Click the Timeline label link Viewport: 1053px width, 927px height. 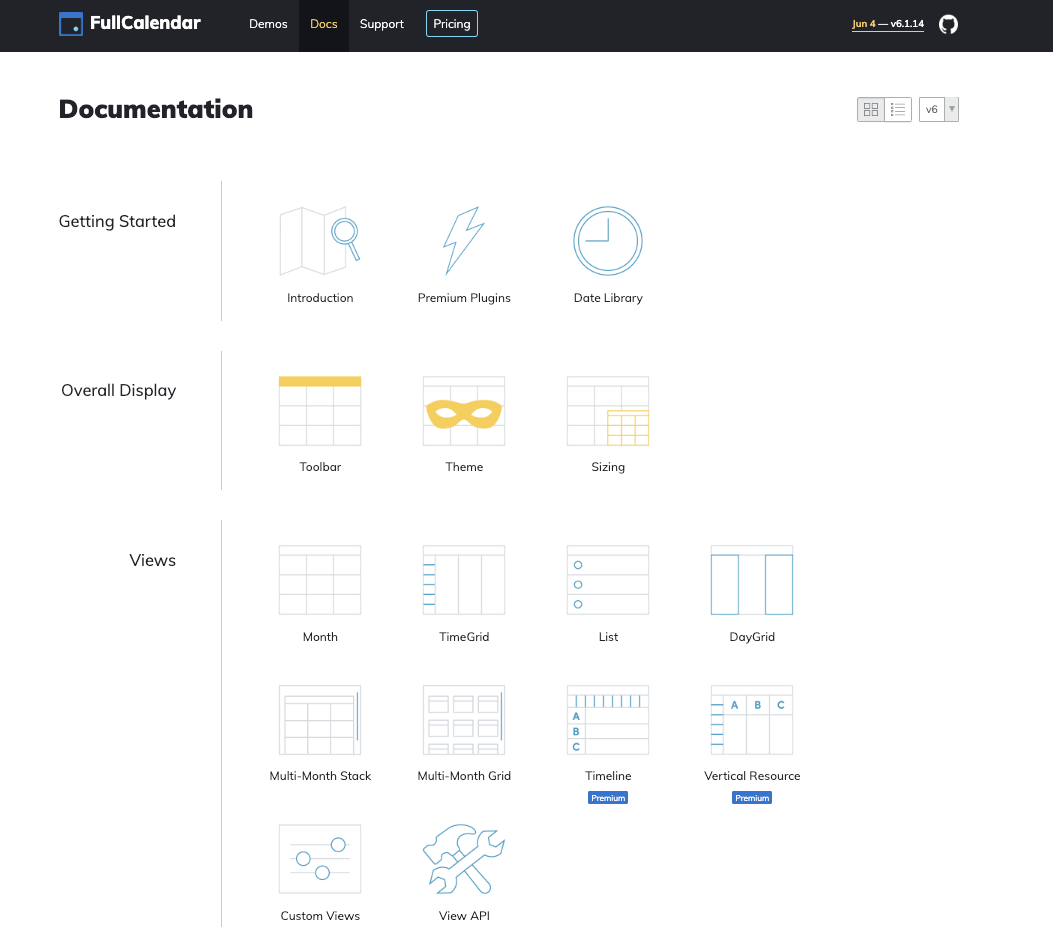608,776
